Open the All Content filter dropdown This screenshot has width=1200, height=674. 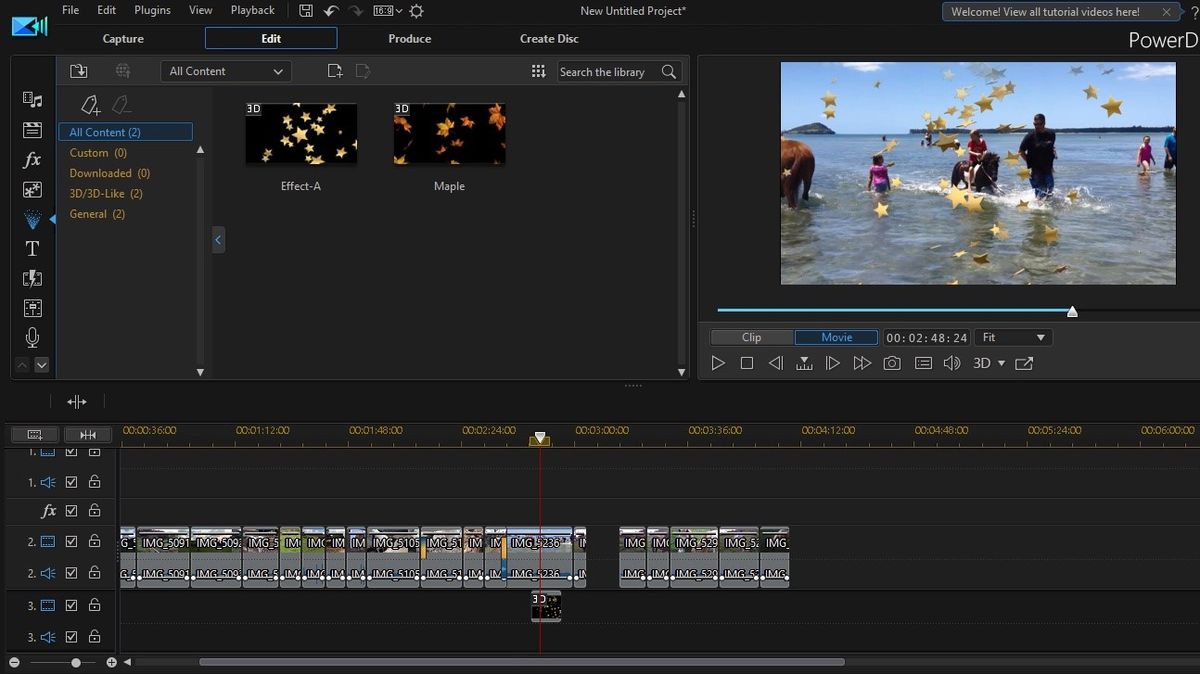click(x=225, y=71)
